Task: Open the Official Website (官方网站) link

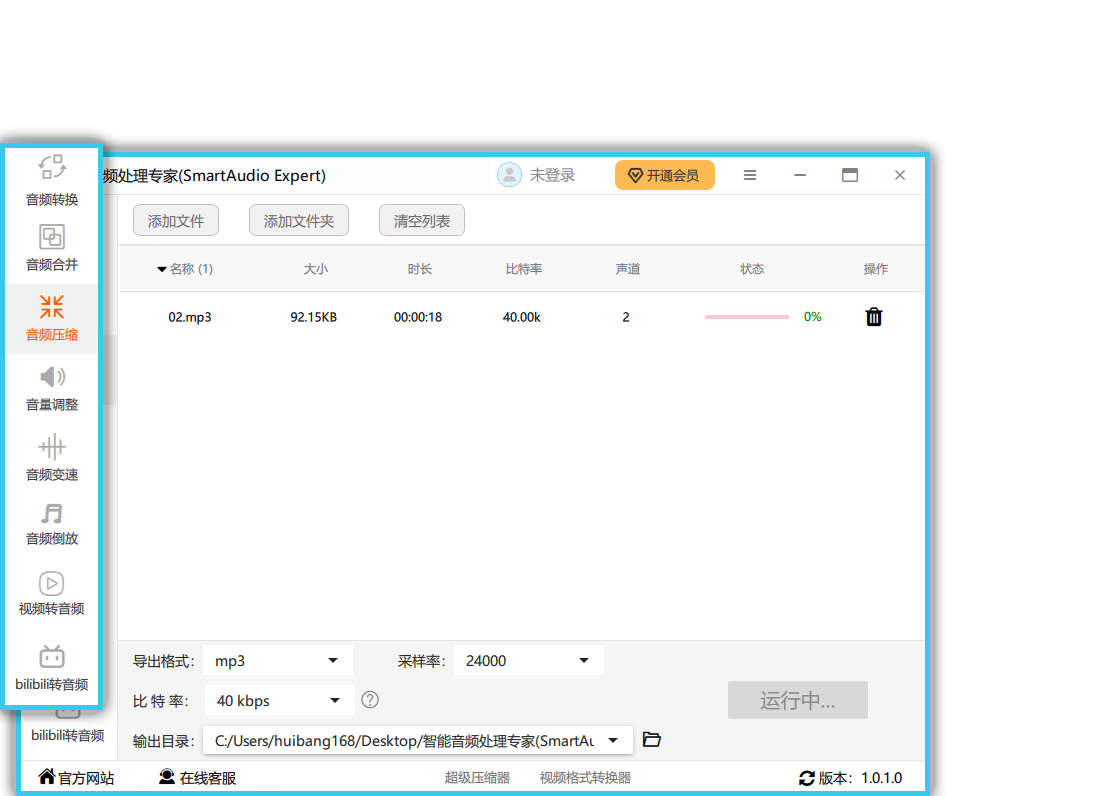Action: [76, 778]
